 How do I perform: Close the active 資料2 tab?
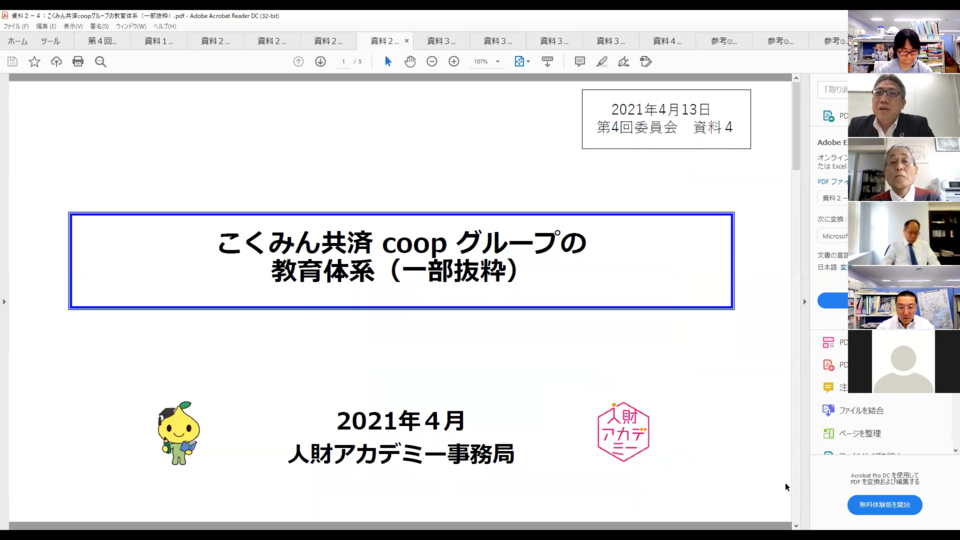407,41
